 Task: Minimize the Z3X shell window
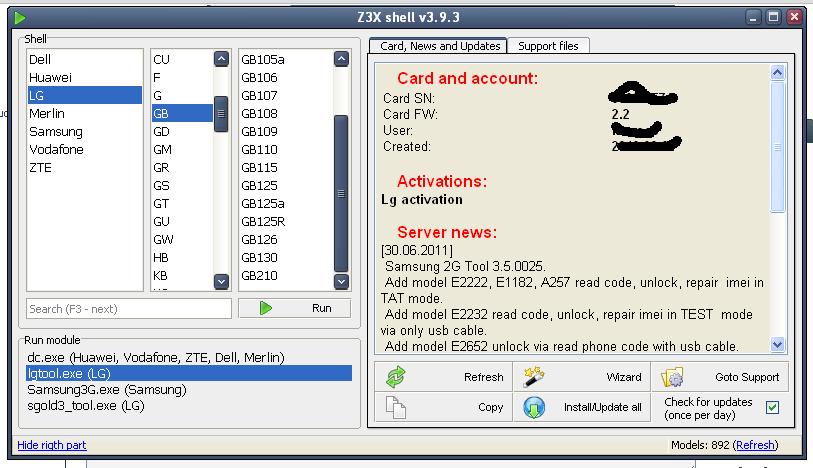(753, 17)
